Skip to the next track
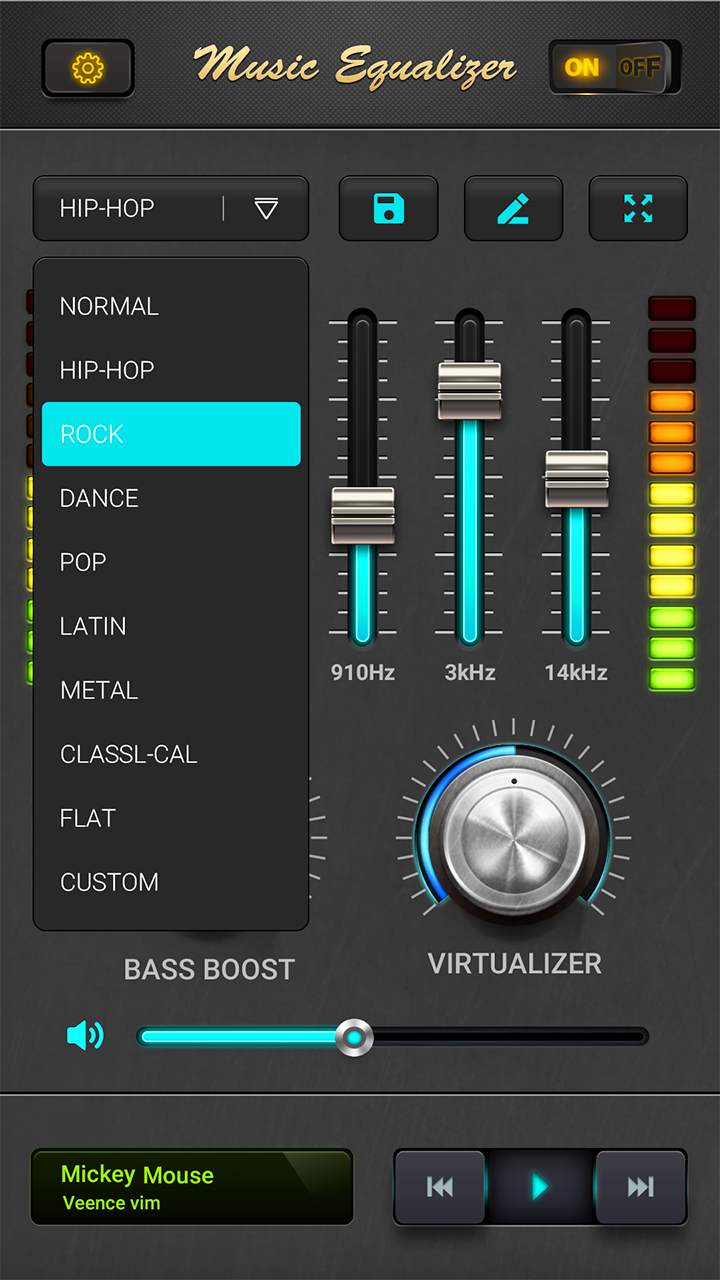 (x=641, y=1187)
